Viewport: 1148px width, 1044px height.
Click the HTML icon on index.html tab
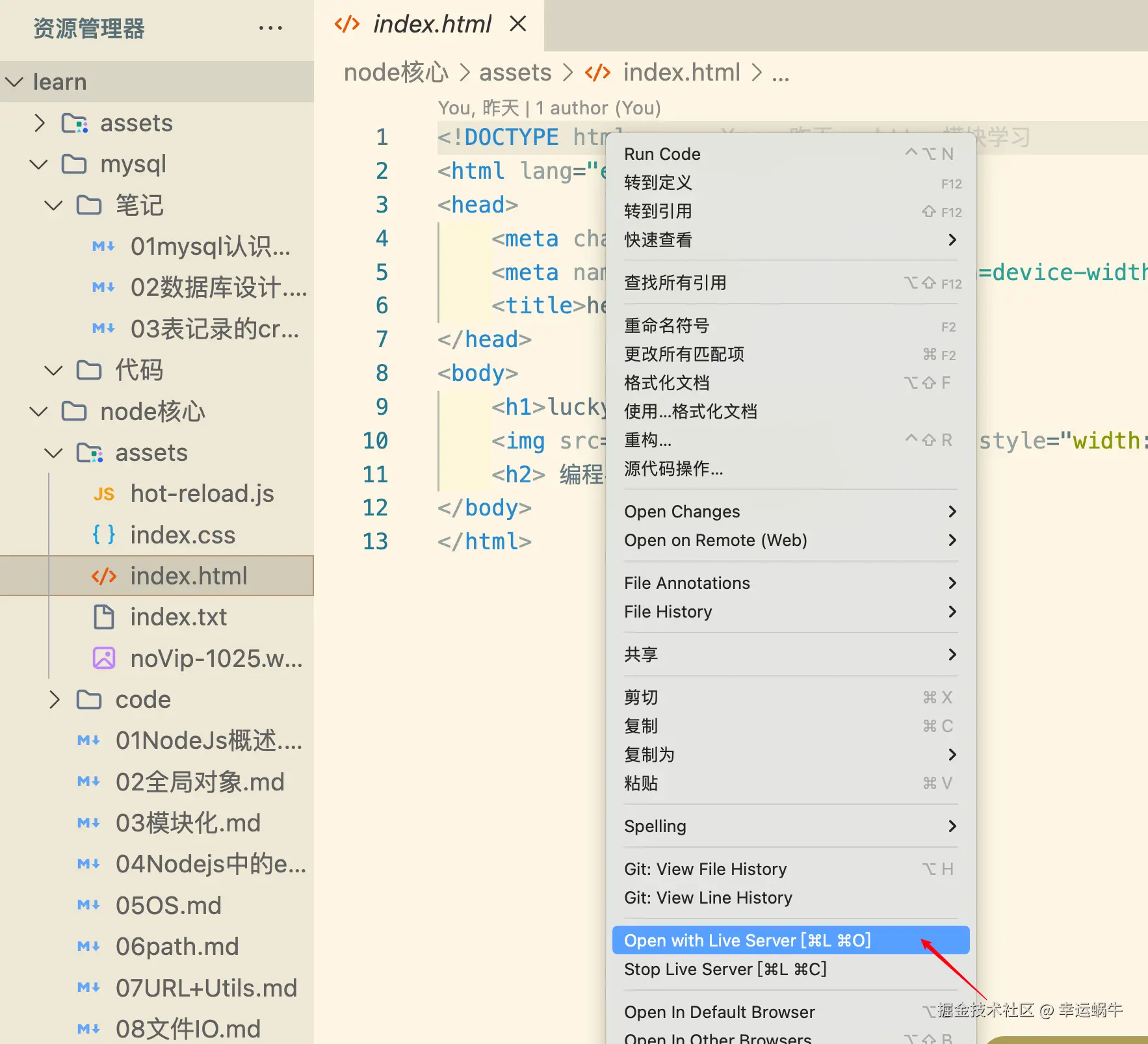346,24
